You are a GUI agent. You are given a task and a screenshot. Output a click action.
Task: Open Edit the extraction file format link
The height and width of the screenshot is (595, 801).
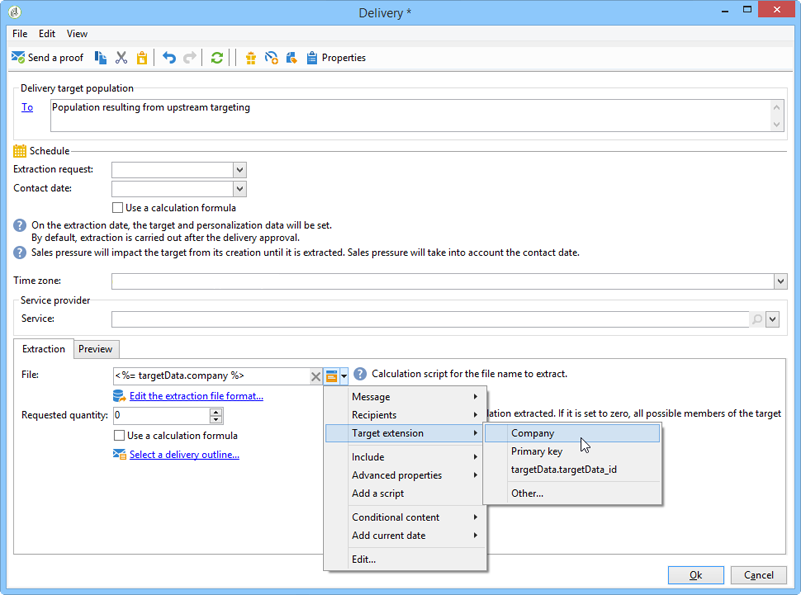coord(196,396)
